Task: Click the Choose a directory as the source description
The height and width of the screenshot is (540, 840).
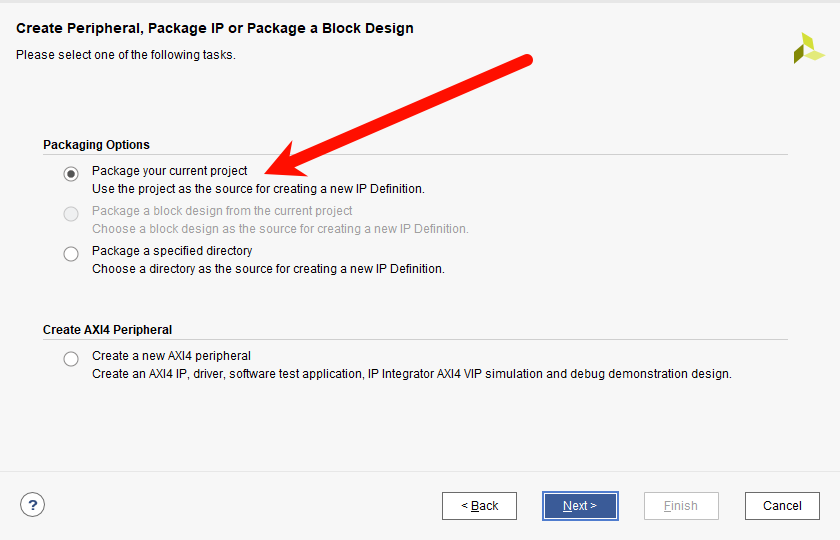Action: pos(268,269)
